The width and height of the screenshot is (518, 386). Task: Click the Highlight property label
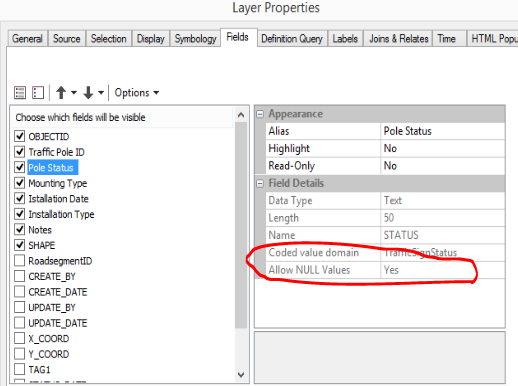pyautogui.click(x=289, y=149)
